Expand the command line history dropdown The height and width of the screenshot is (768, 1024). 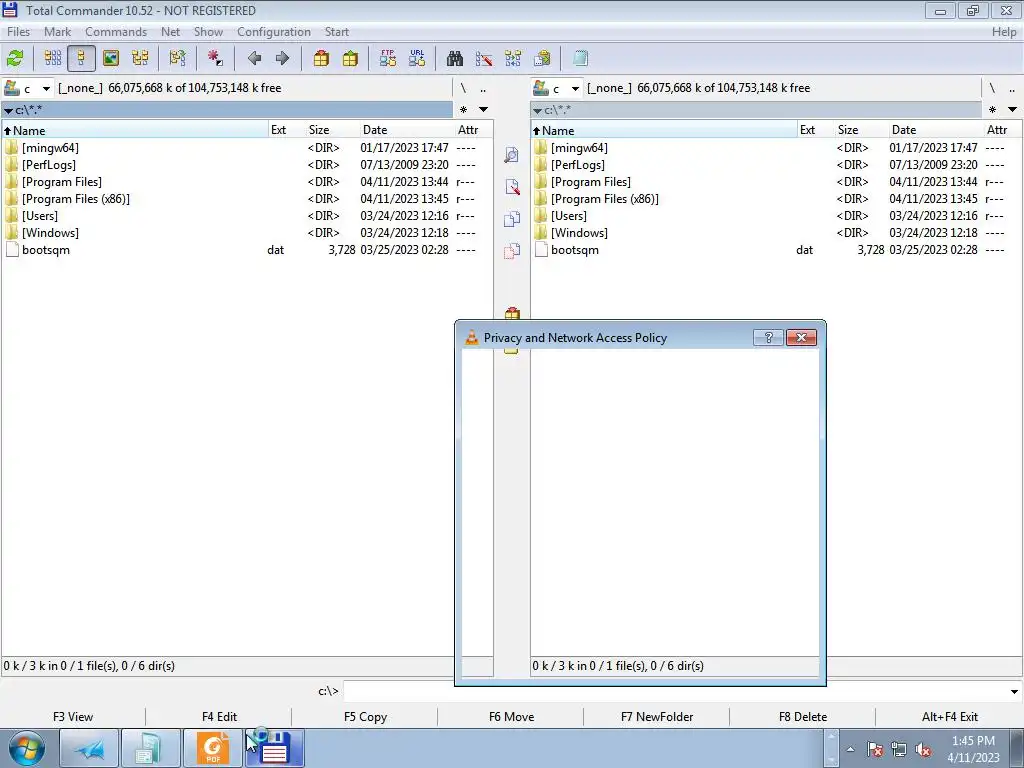pos(1014,691)
